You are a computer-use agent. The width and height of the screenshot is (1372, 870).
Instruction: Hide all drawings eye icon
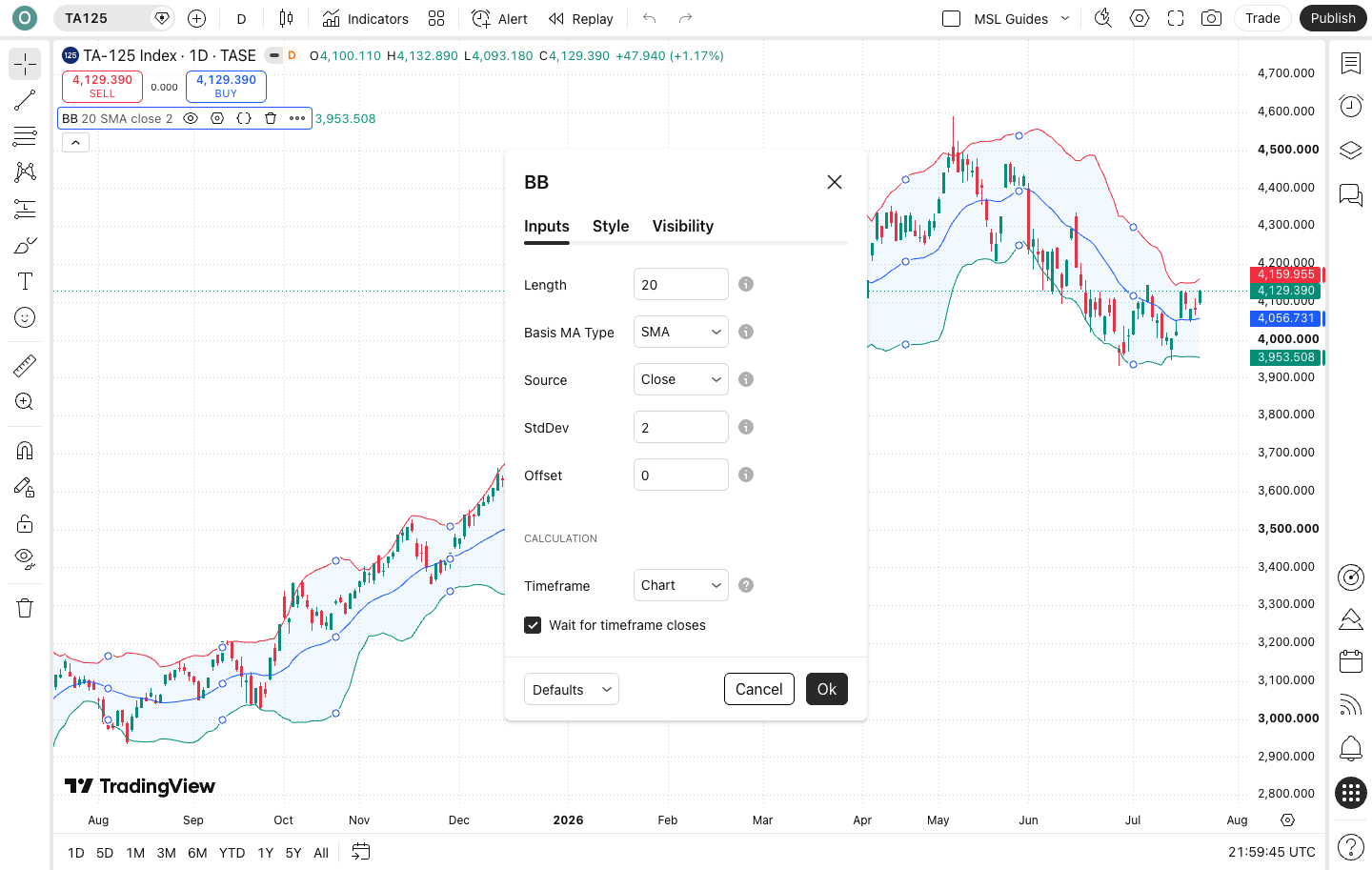25,559
